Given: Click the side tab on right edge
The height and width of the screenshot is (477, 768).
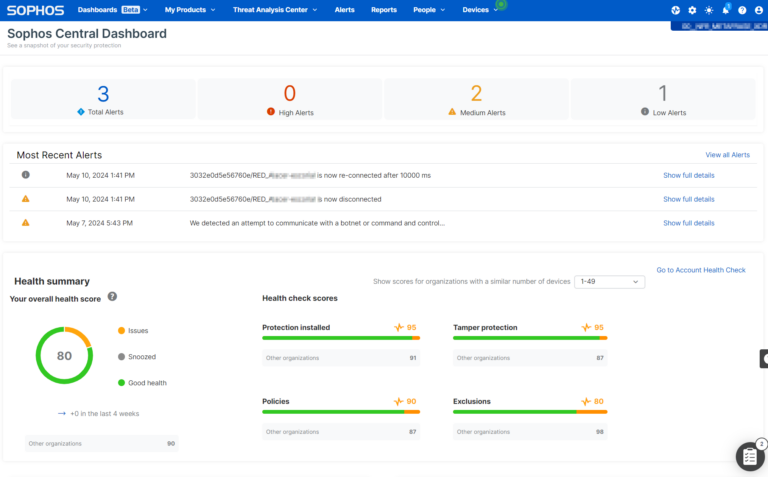Looking at the screenshot, I should [x=764, y=358].
